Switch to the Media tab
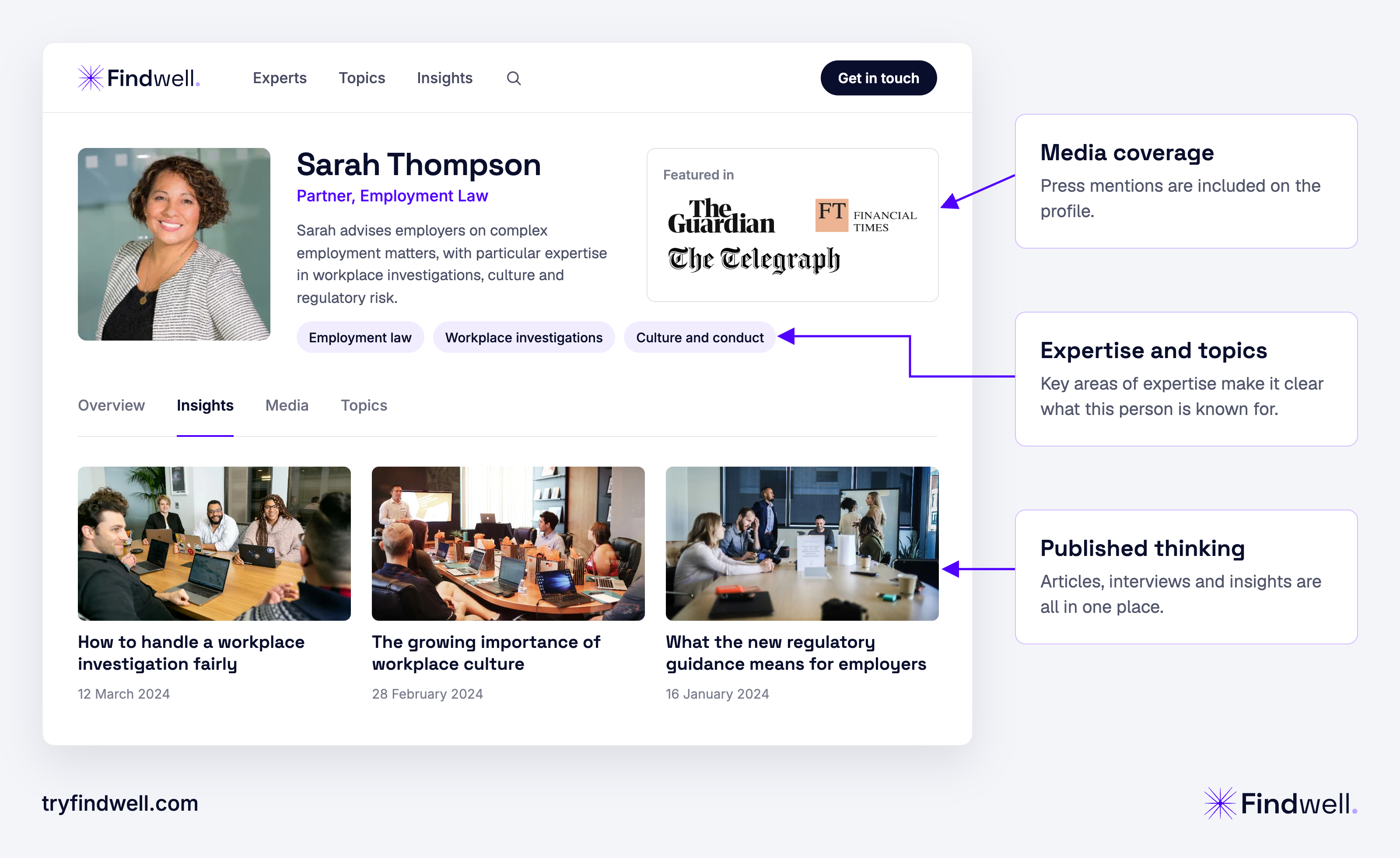The image size is (1400, 858). tap(287, 405)
